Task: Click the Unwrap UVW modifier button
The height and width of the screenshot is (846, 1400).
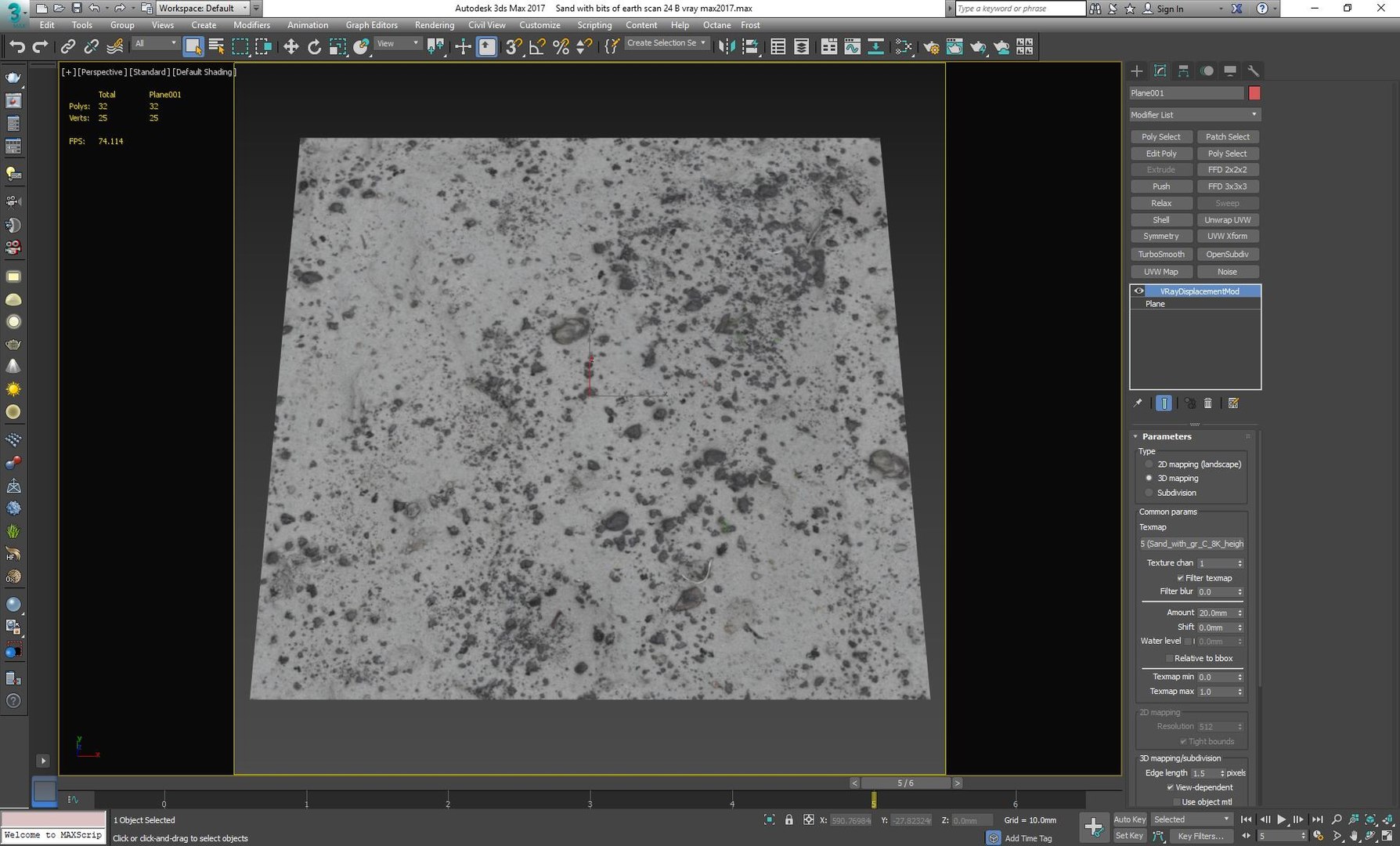Action: click(1227, 220)
